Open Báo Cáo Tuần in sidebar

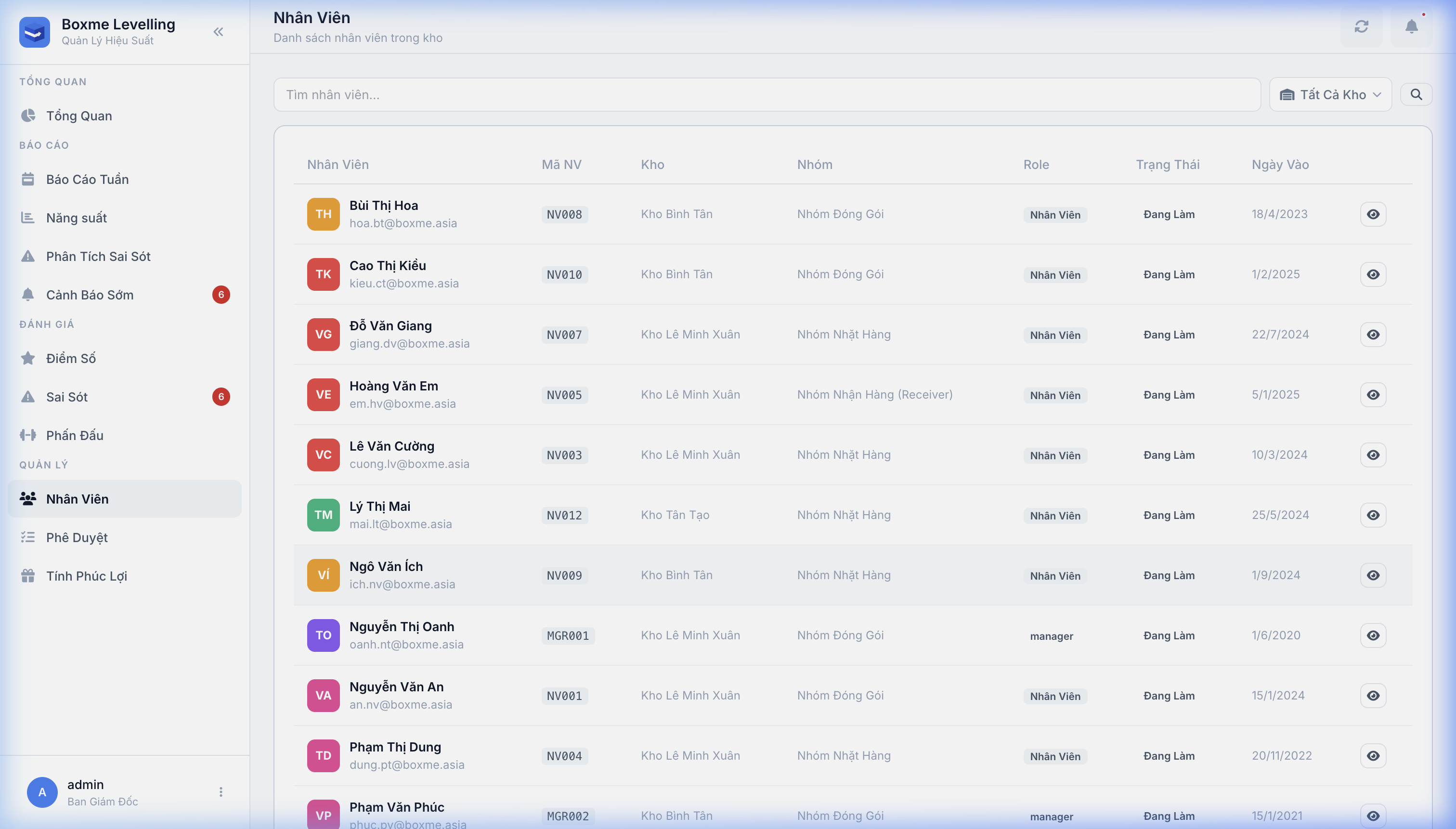87,180
